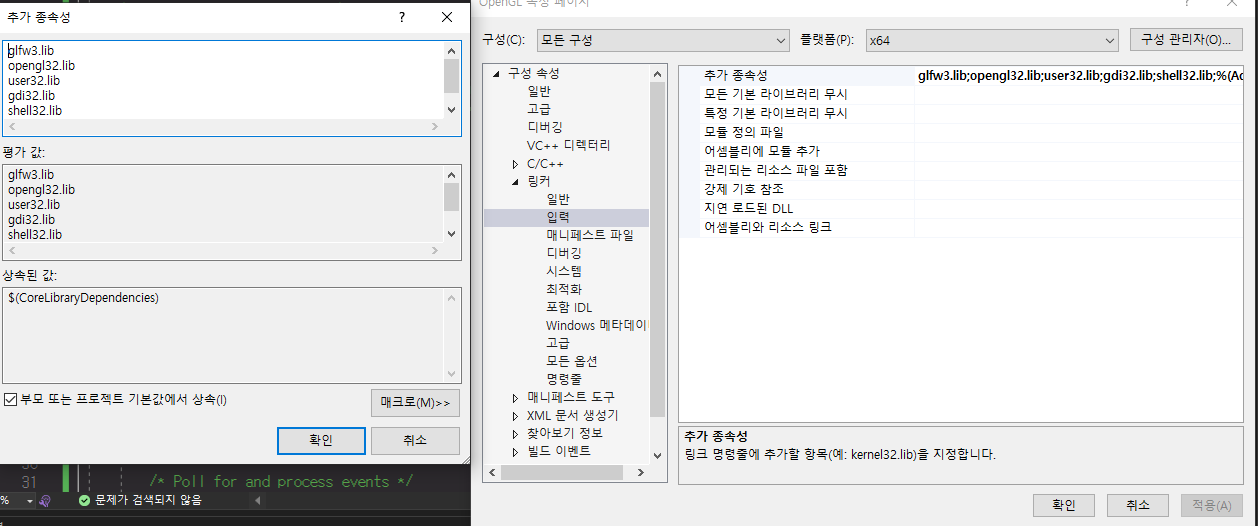
Task: Open the 구성 dropdown showing 모든 구성
Action: [x=663, y=40]
